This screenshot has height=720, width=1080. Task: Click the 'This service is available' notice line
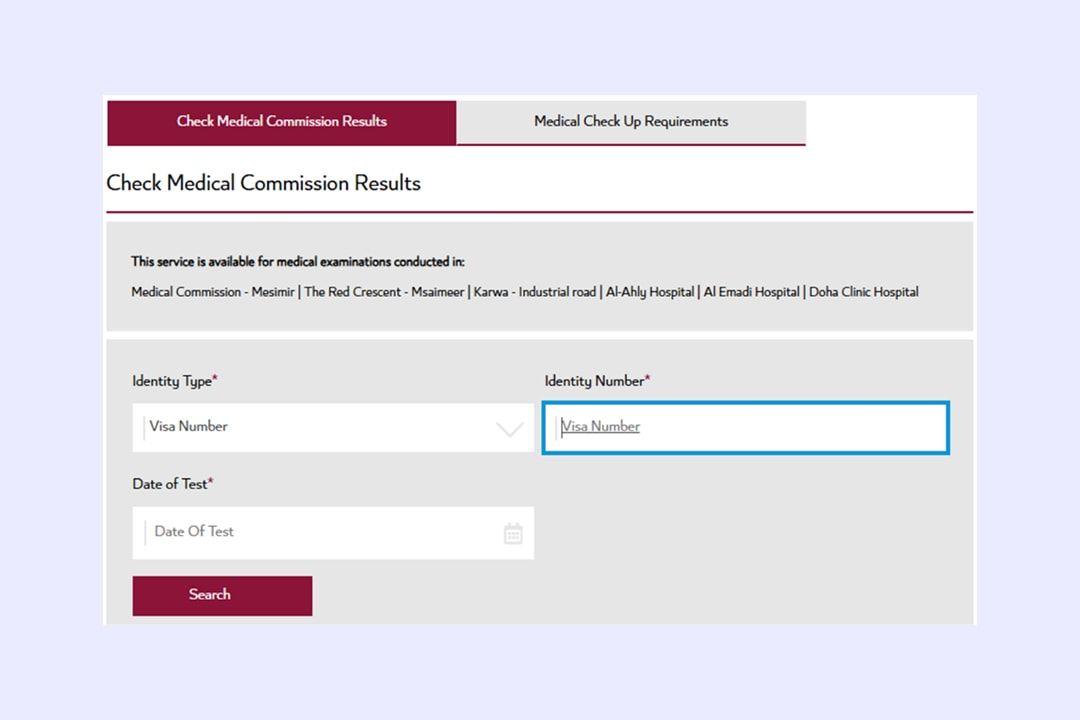[298, 262]
